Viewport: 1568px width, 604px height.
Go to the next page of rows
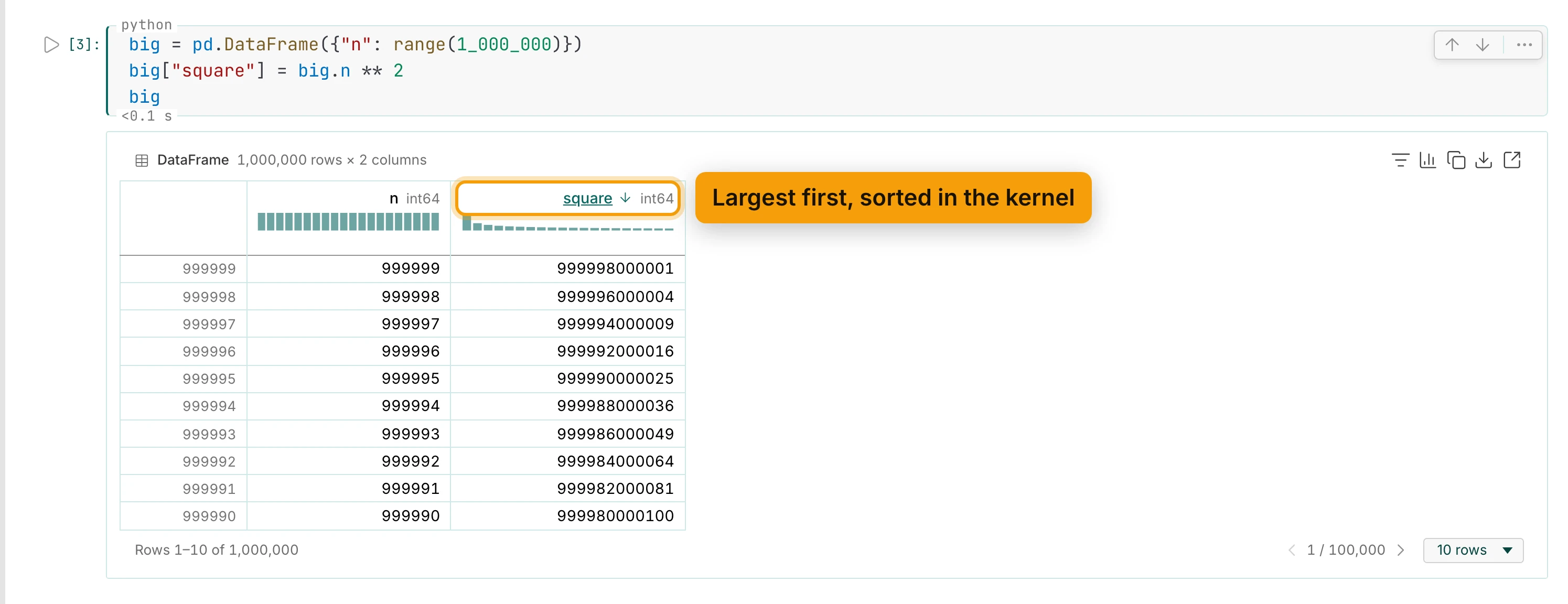[1401, 550]
